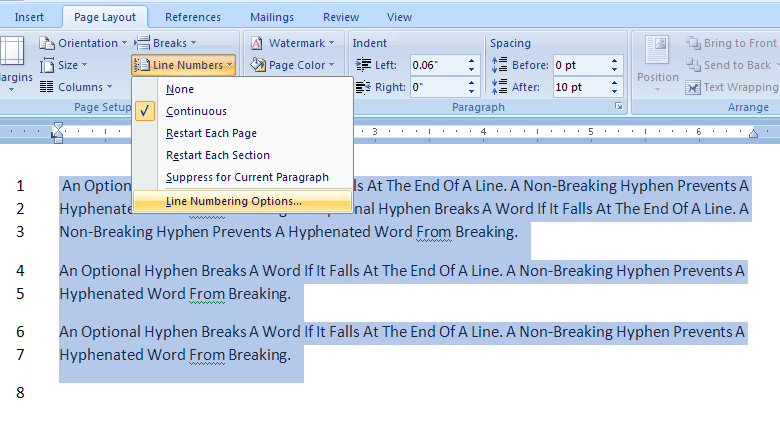The height and width of the screenshot is (431, 780).
Task: Increase the Left indent value
Action: point(471,61)
